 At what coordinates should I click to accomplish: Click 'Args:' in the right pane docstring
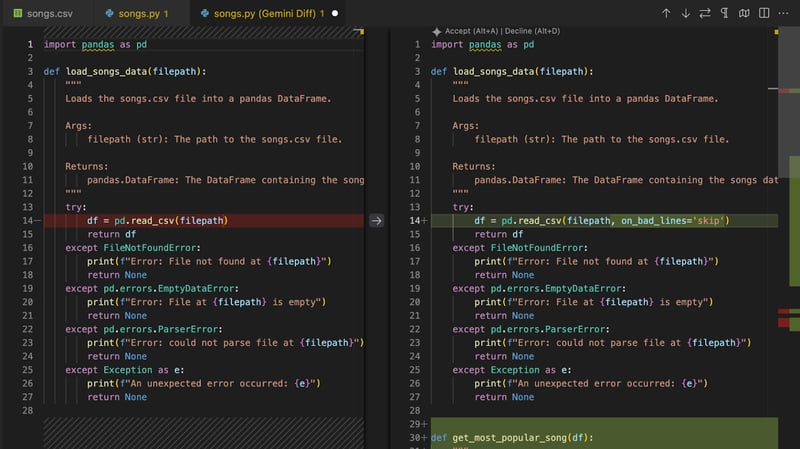(465, 126)
